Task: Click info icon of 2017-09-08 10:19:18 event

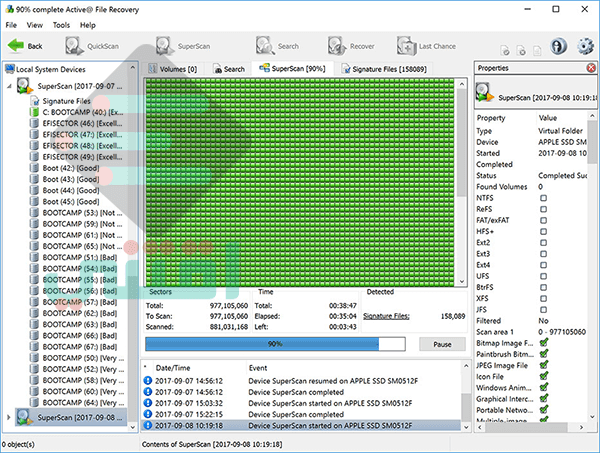Action: (148, 425)
